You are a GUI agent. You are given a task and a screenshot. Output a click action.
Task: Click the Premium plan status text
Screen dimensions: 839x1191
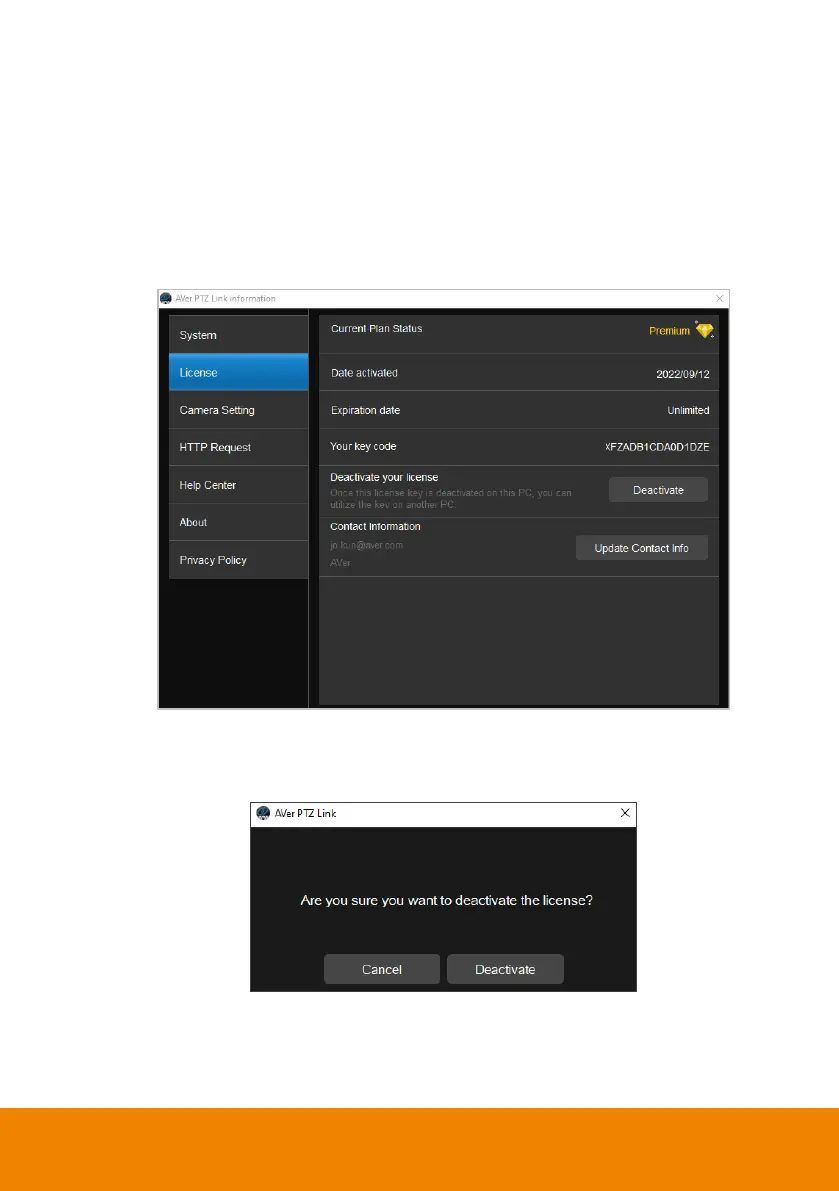pos(669,330)
